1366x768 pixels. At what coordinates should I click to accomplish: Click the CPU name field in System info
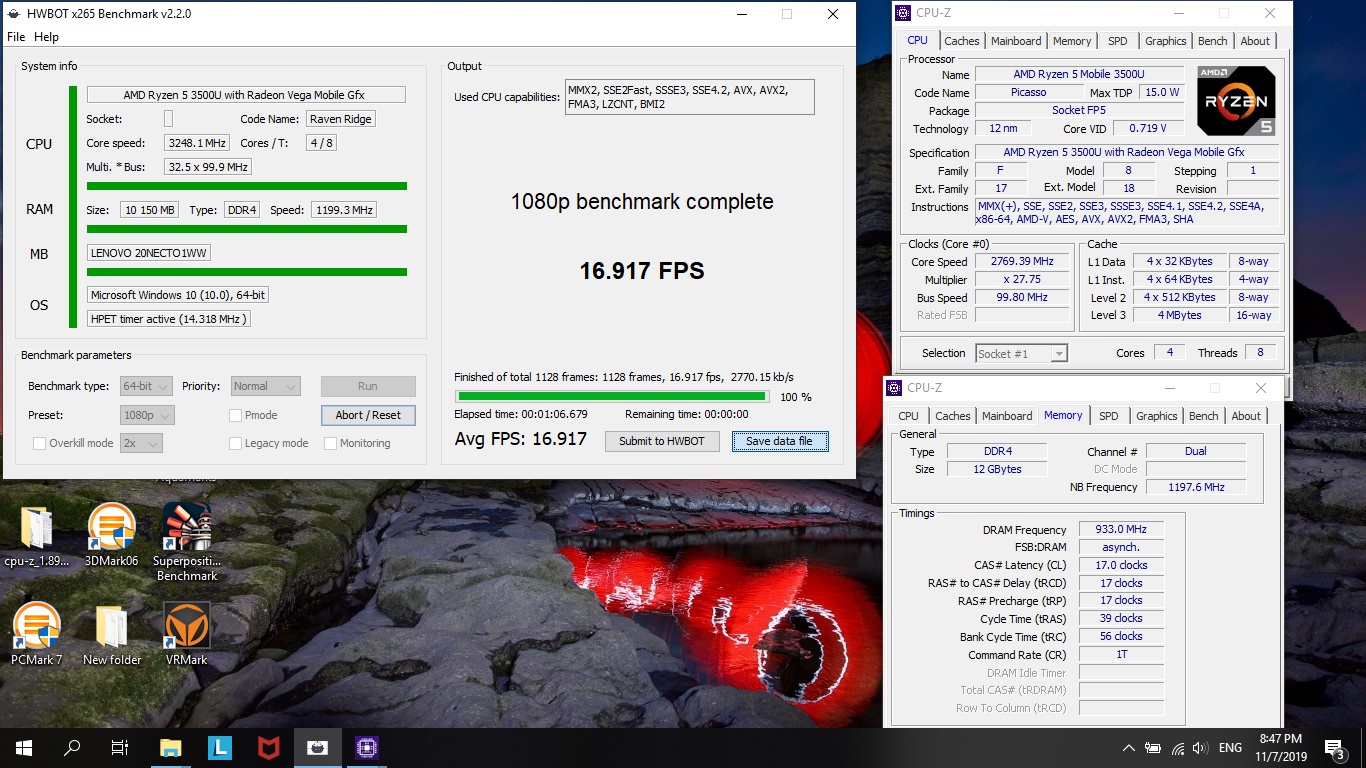246,95
